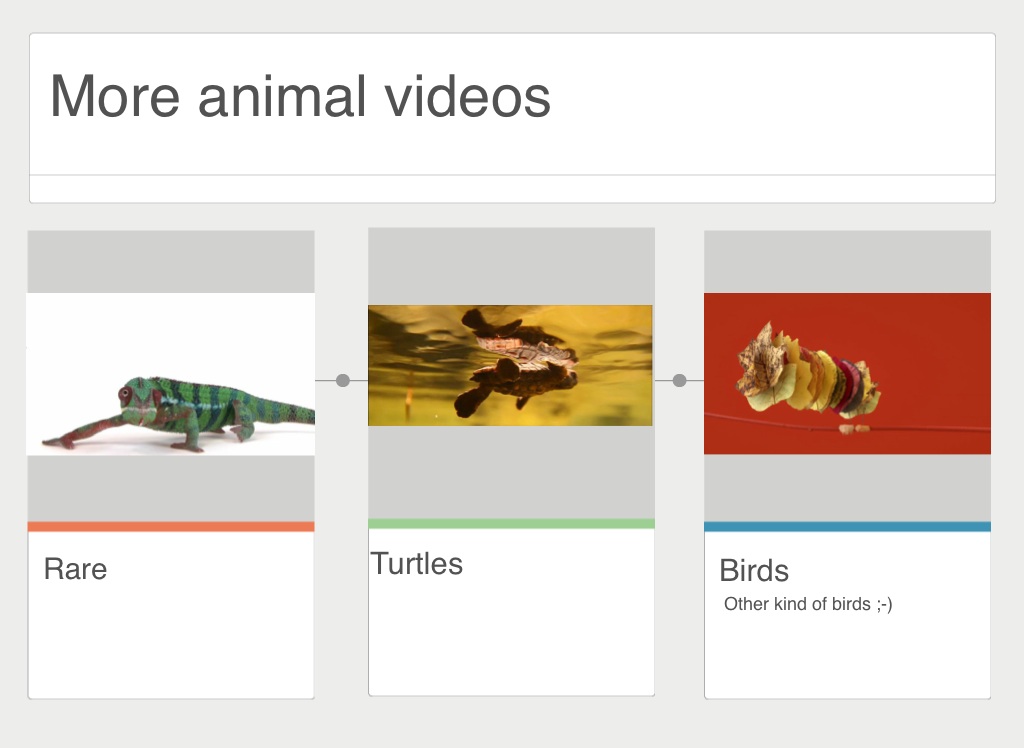Screen dimensions: 1024x748
Task: Pick the orange color bar on Rare card
Action: tap(171, 527)
